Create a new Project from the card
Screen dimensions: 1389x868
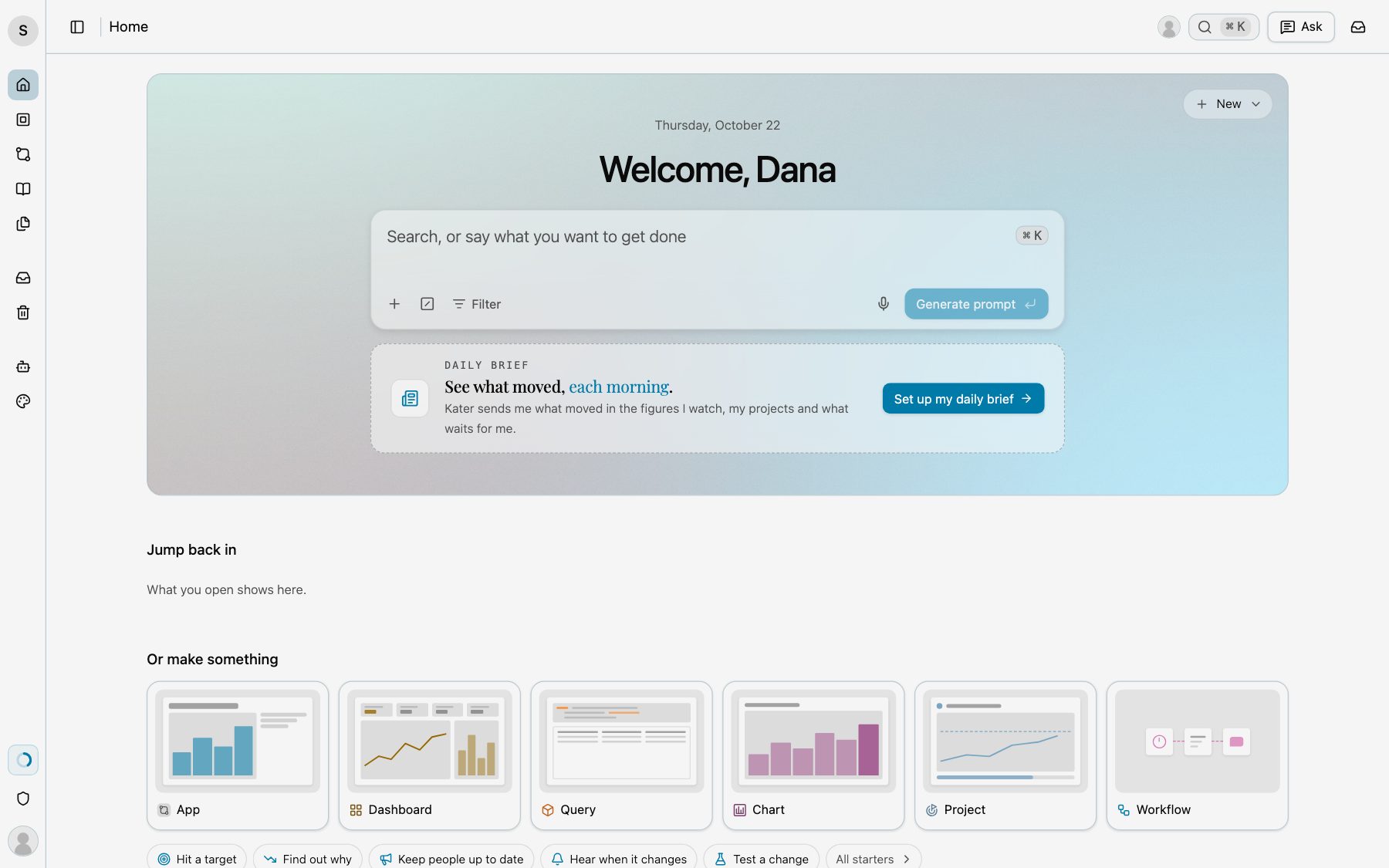1005,755
